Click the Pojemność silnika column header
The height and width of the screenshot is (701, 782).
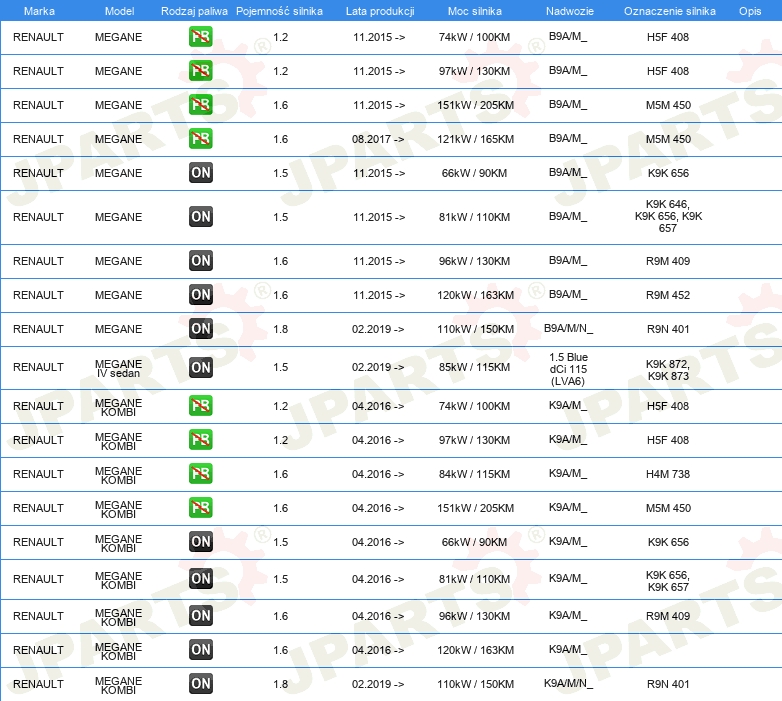point(279,11)
